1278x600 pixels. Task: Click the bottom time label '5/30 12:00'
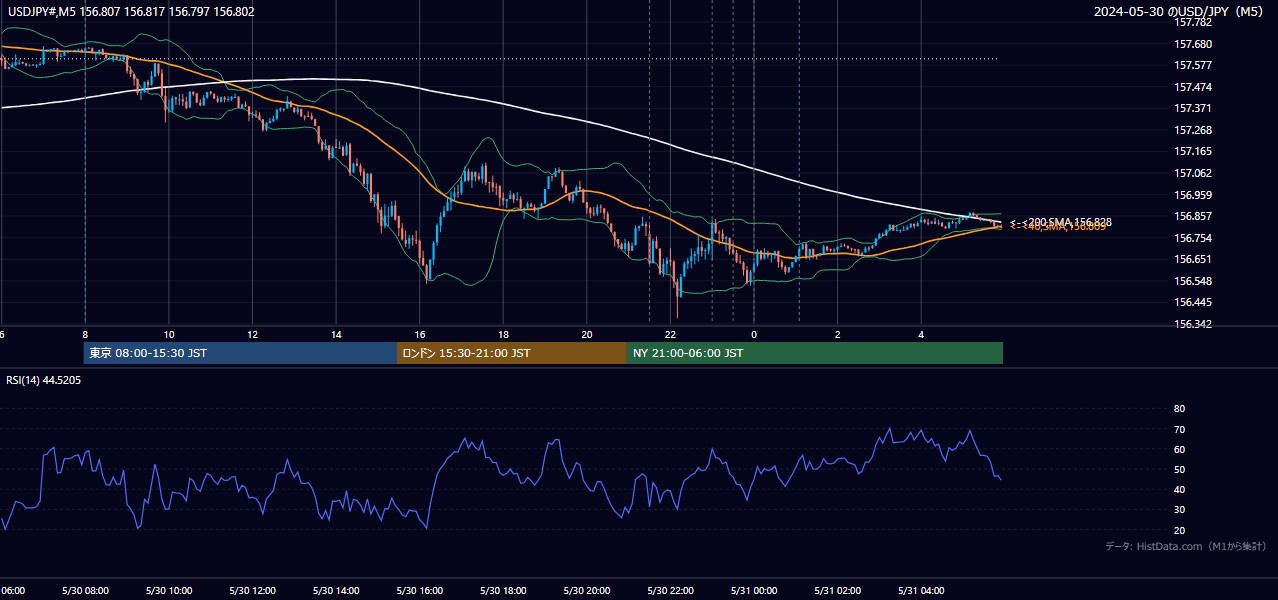click(252, 590)
